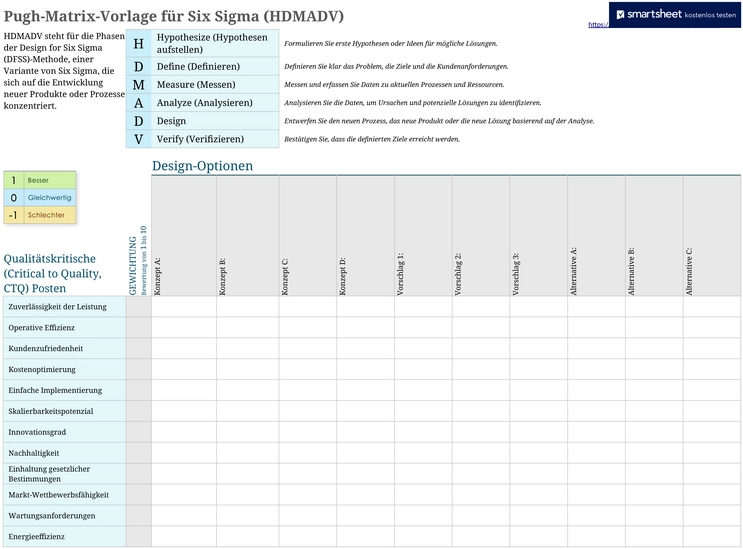Click the 'Design-Optionen' heading
This screenshot has height=549, width=743.
point(202,166)
